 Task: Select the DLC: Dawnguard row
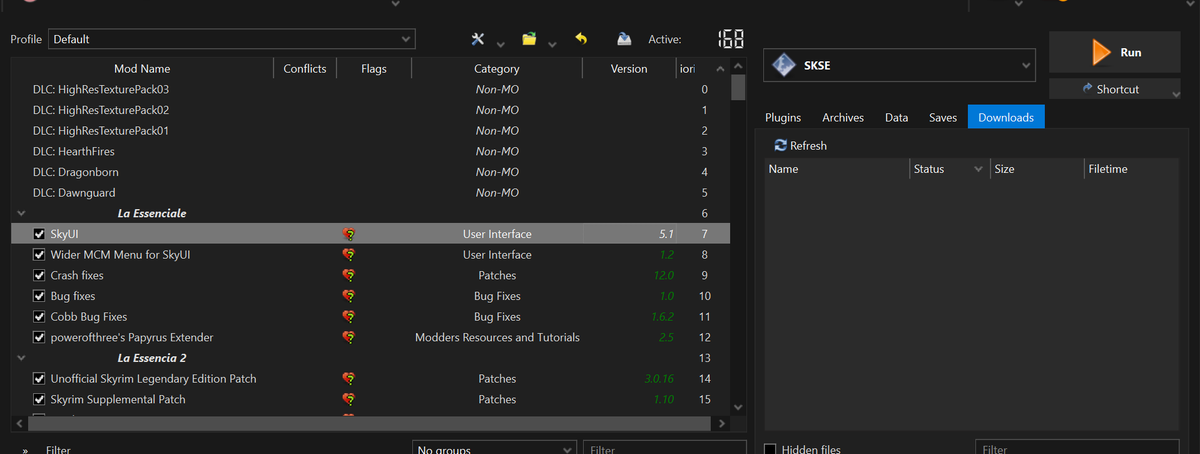(371, 193)
